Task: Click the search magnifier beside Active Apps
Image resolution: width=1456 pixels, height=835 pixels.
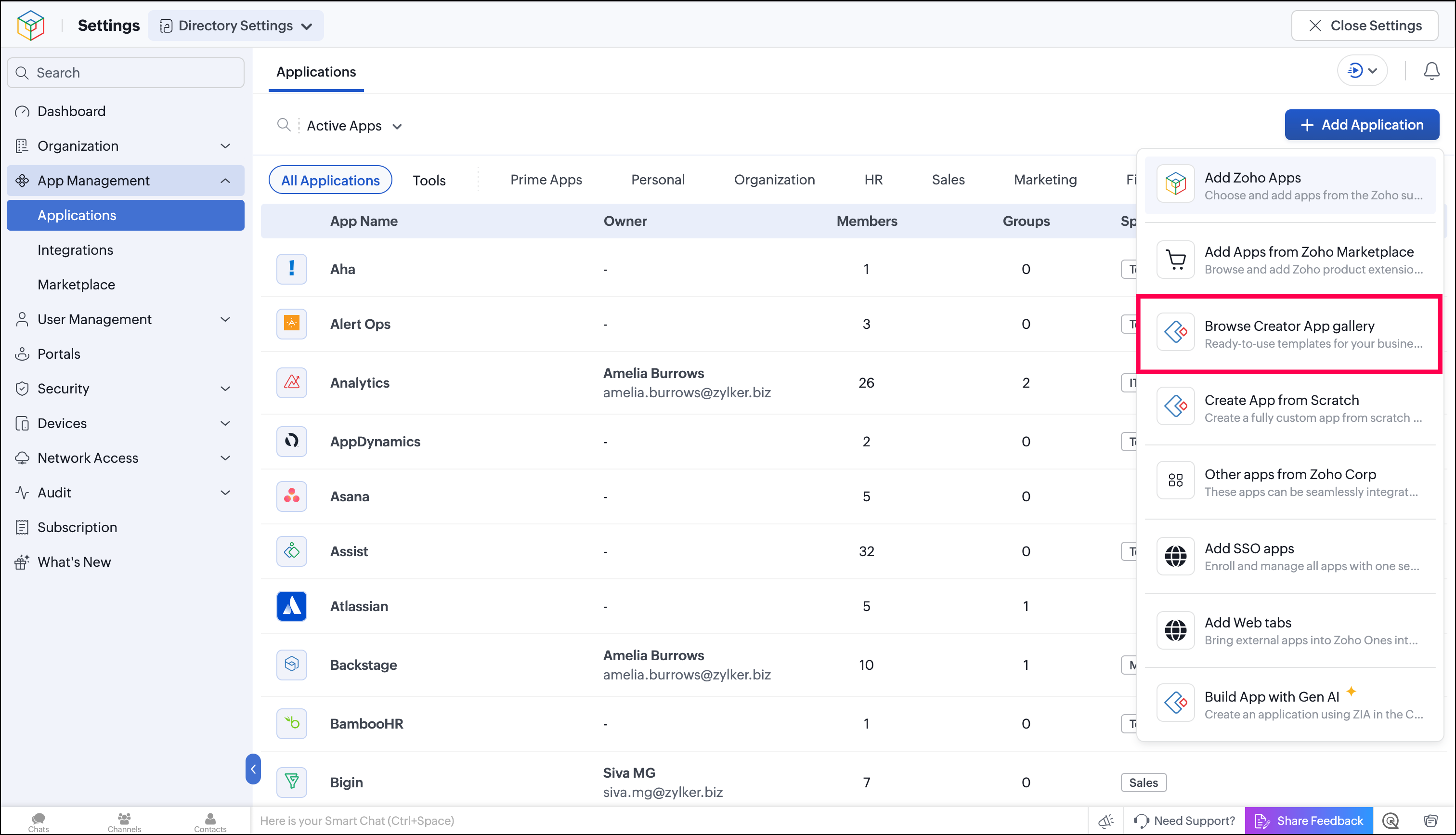Action: [284, 125]
